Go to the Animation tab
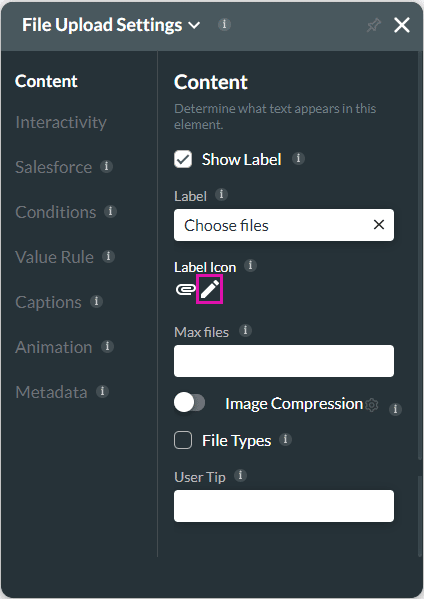 pos(53,347)
